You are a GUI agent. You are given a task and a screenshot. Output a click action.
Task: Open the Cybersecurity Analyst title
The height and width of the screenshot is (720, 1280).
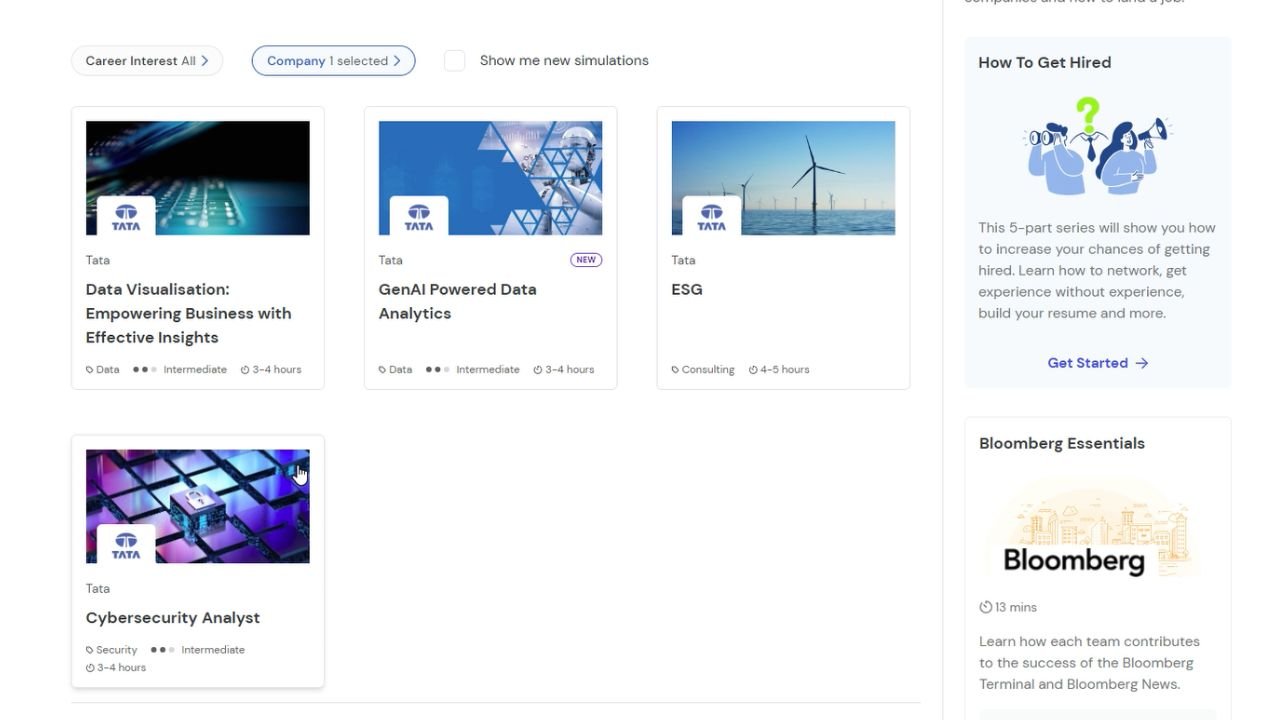coord(173,618)
